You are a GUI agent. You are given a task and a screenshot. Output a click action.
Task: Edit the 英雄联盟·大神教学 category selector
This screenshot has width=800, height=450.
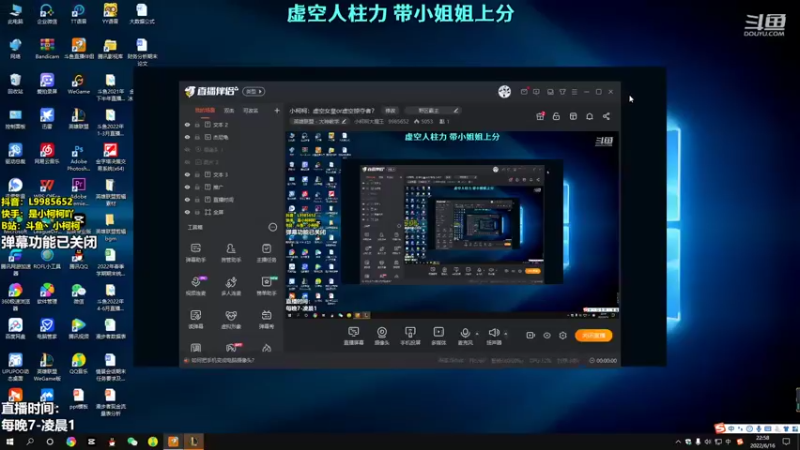[x=319, y=121]
